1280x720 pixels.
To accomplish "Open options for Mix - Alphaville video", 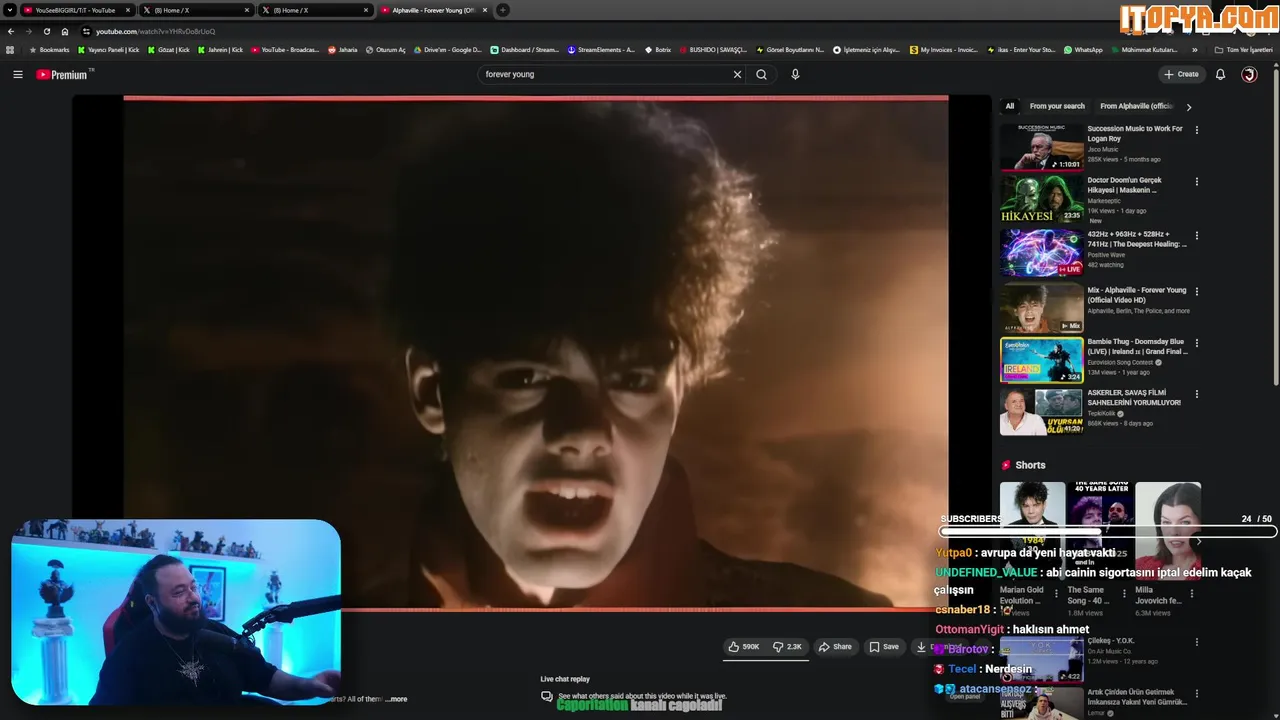I will pyautogui.click(x=1196, y=291).
